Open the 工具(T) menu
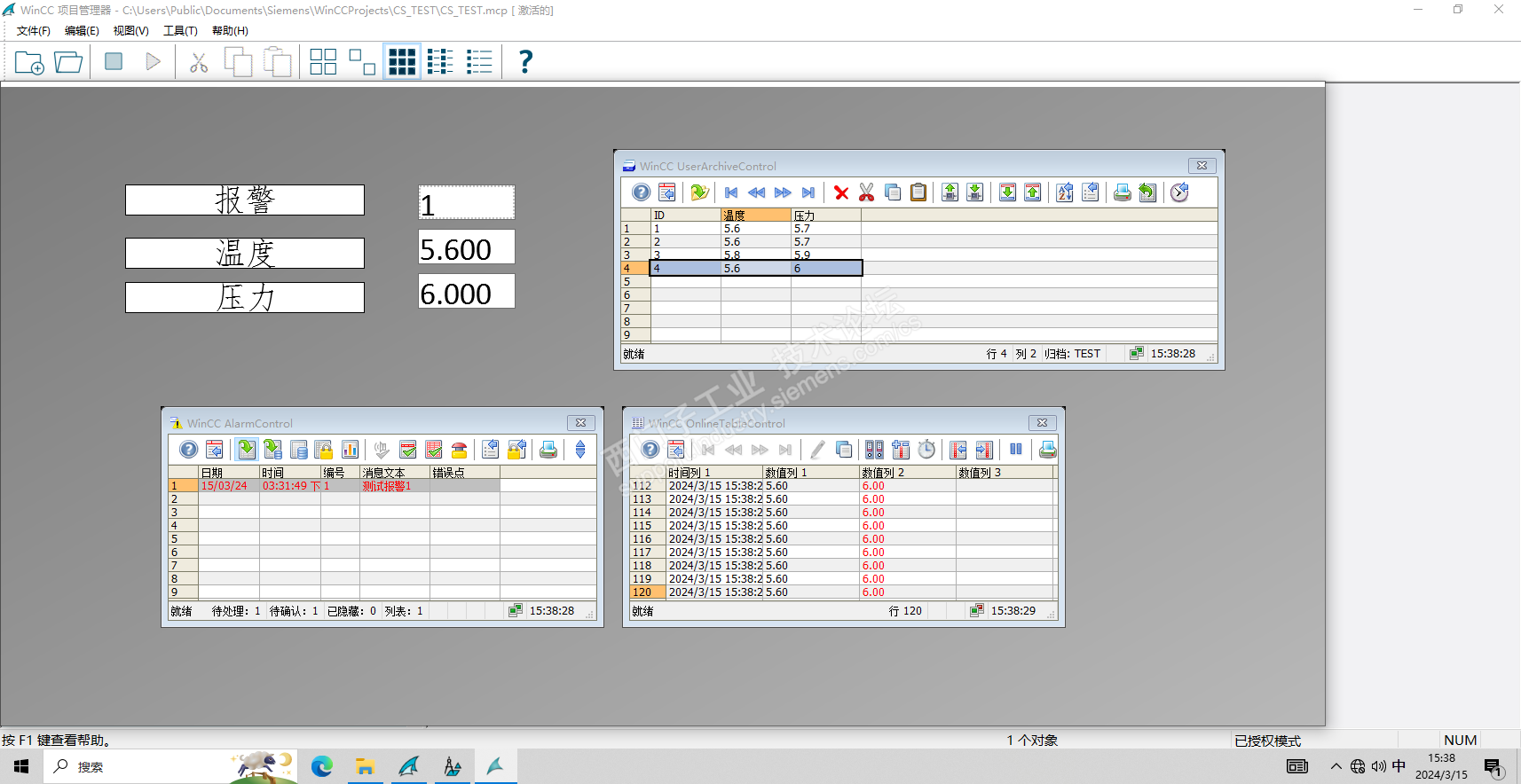 (180, 31)
